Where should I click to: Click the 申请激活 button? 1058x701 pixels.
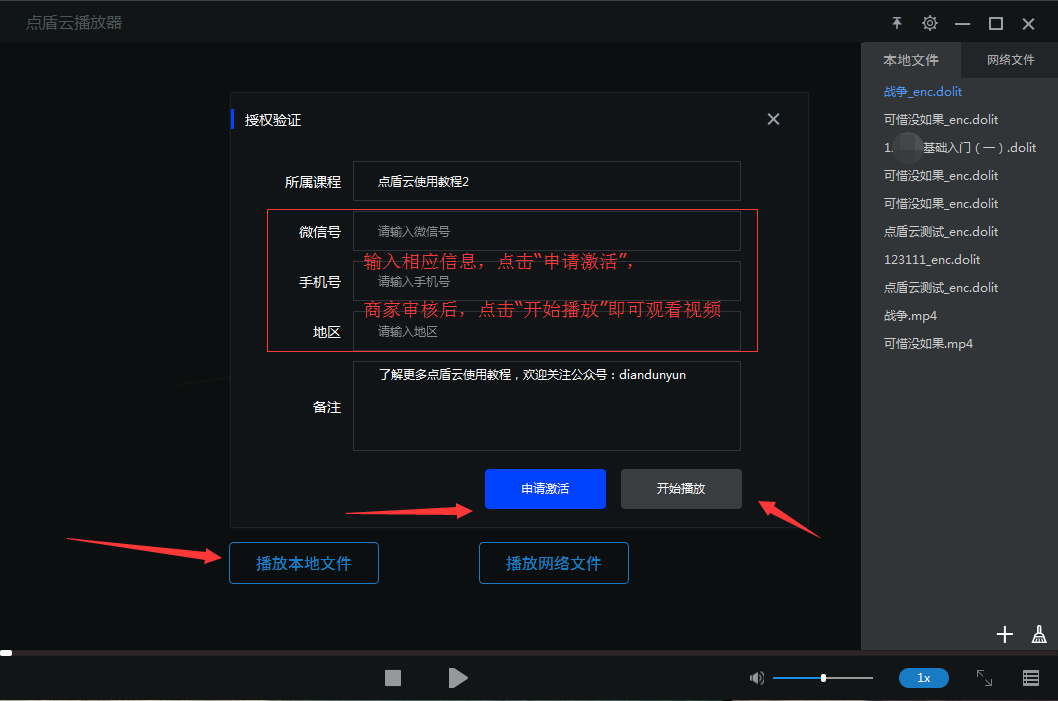tap(545, 489)
